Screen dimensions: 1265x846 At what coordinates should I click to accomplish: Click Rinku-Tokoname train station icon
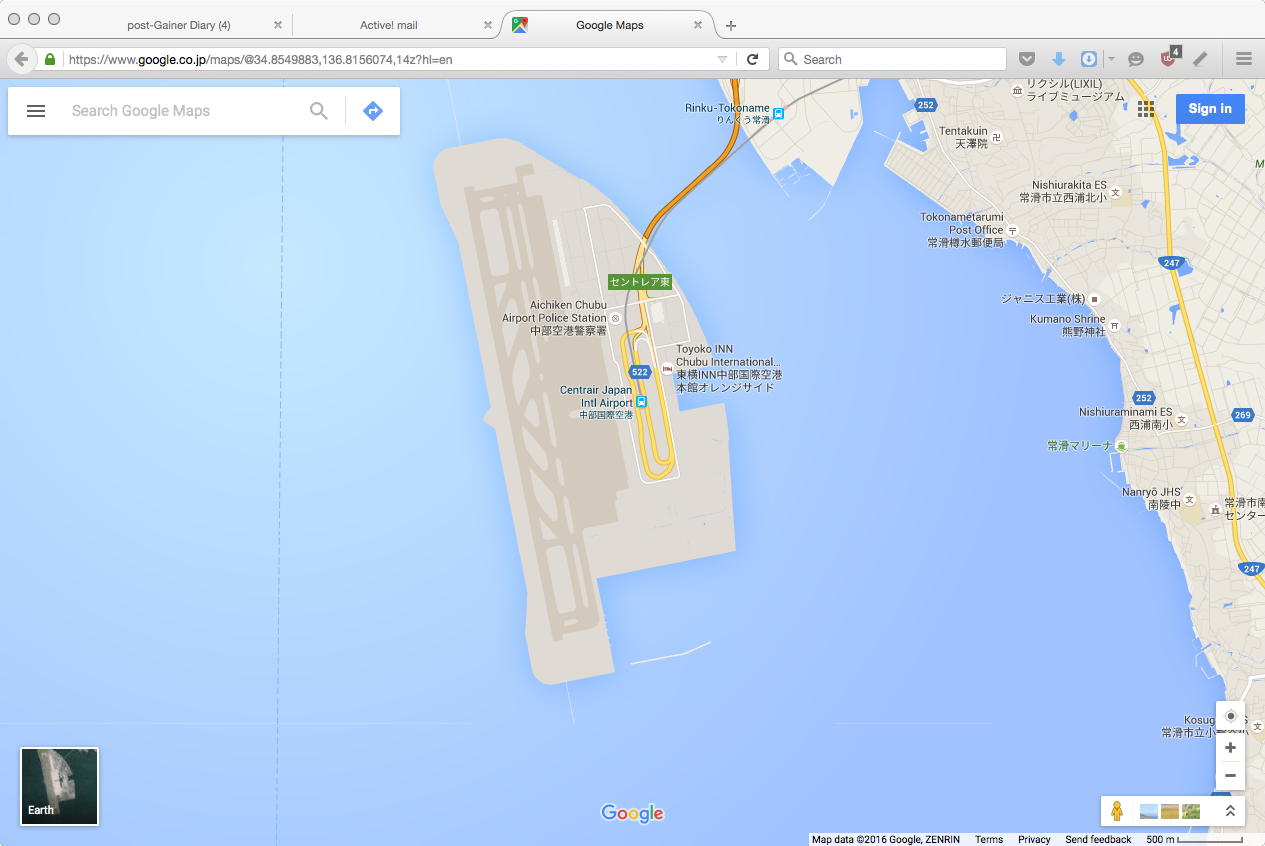click(779, 114)
